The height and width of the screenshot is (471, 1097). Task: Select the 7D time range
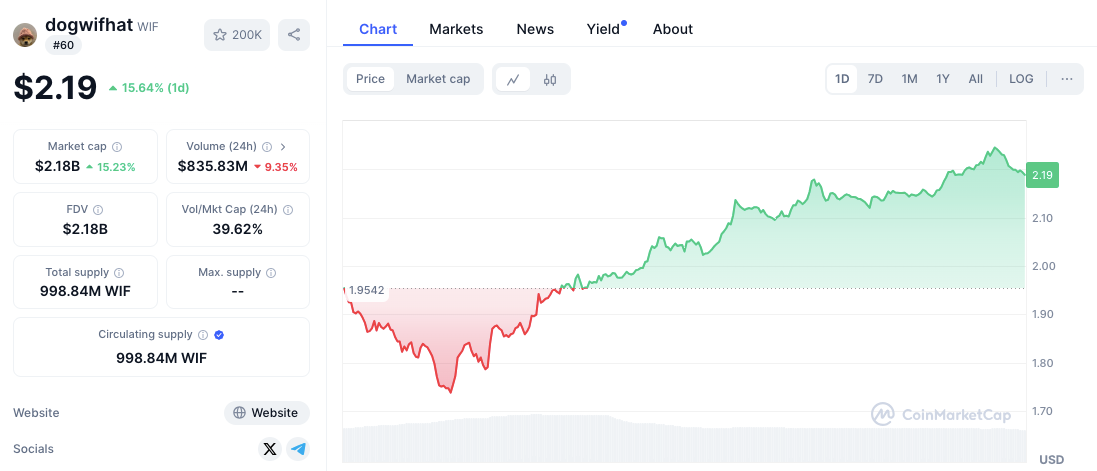coord(875,79)
